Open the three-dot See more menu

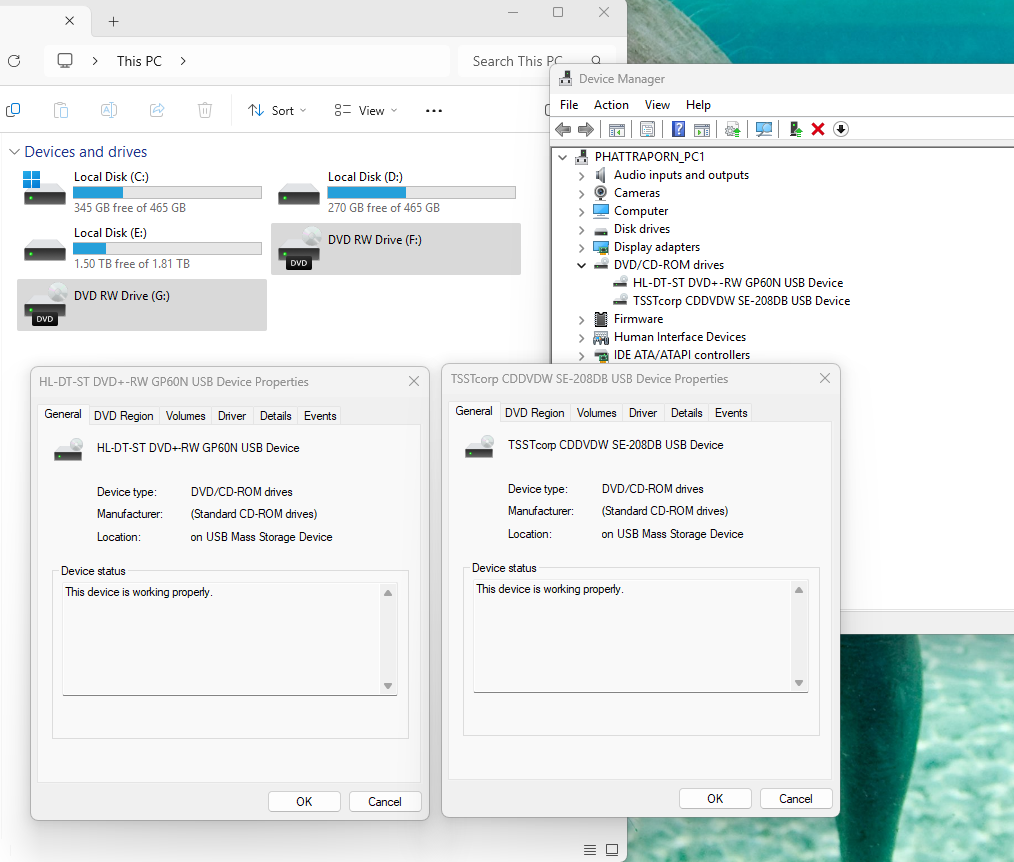[434, 111]
